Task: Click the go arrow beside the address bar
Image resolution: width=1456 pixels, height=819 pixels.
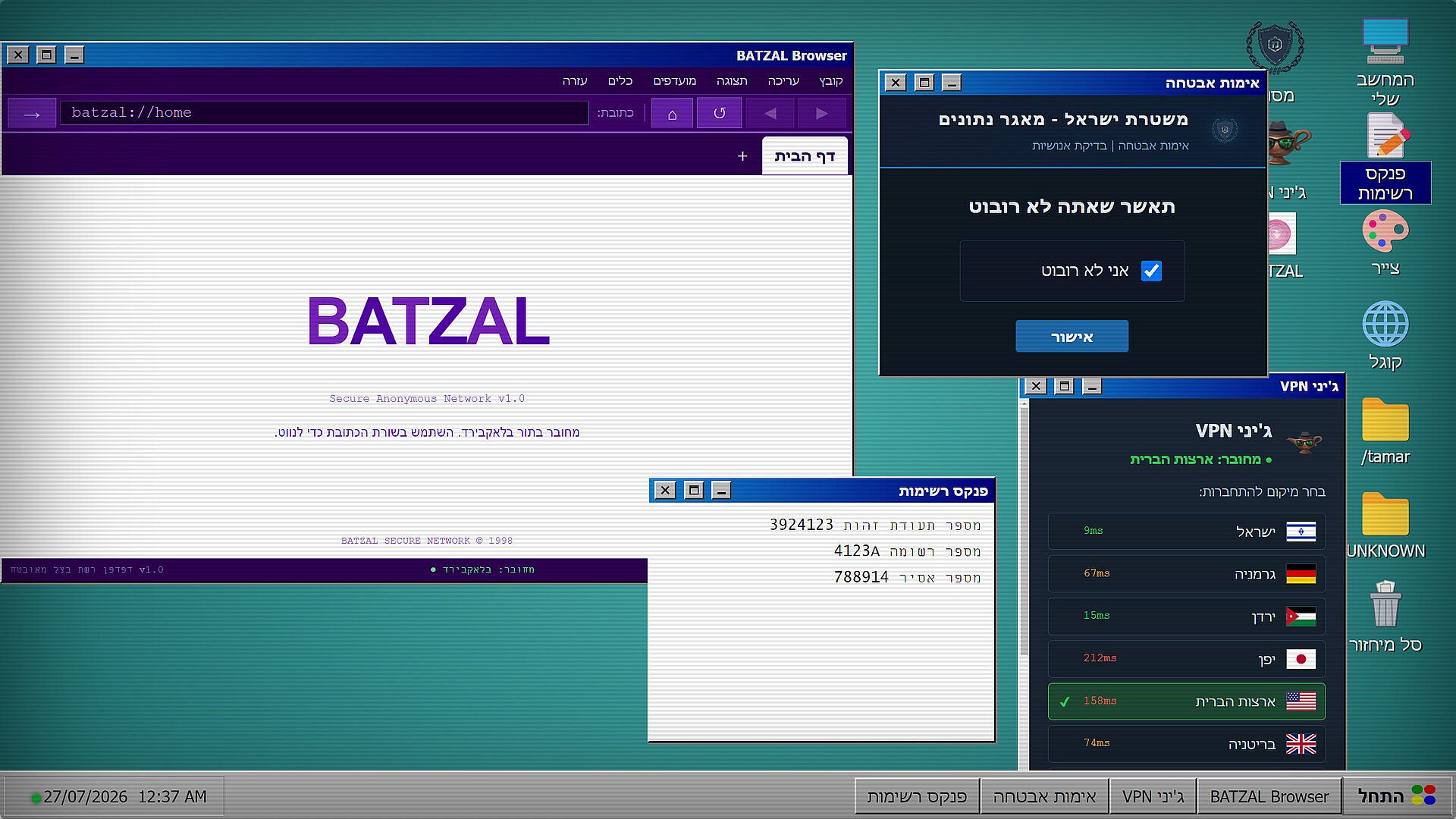Action: (x=32, y=113)
